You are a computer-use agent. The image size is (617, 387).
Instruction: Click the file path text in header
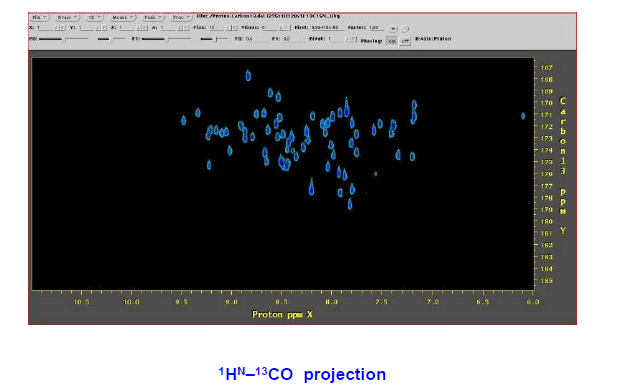(x=268, y=16)
